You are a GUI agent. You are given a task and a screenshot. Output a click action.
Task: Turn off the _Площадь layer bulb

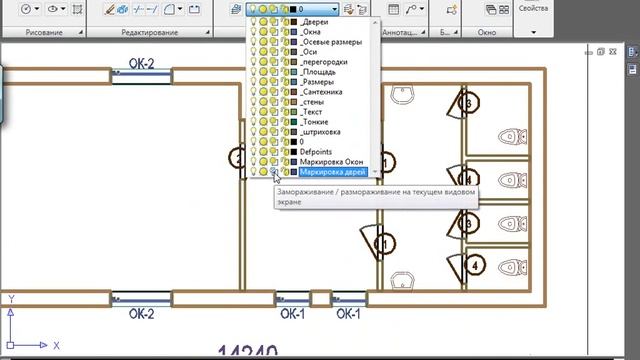pyautogui.click(x=253, y=72)
